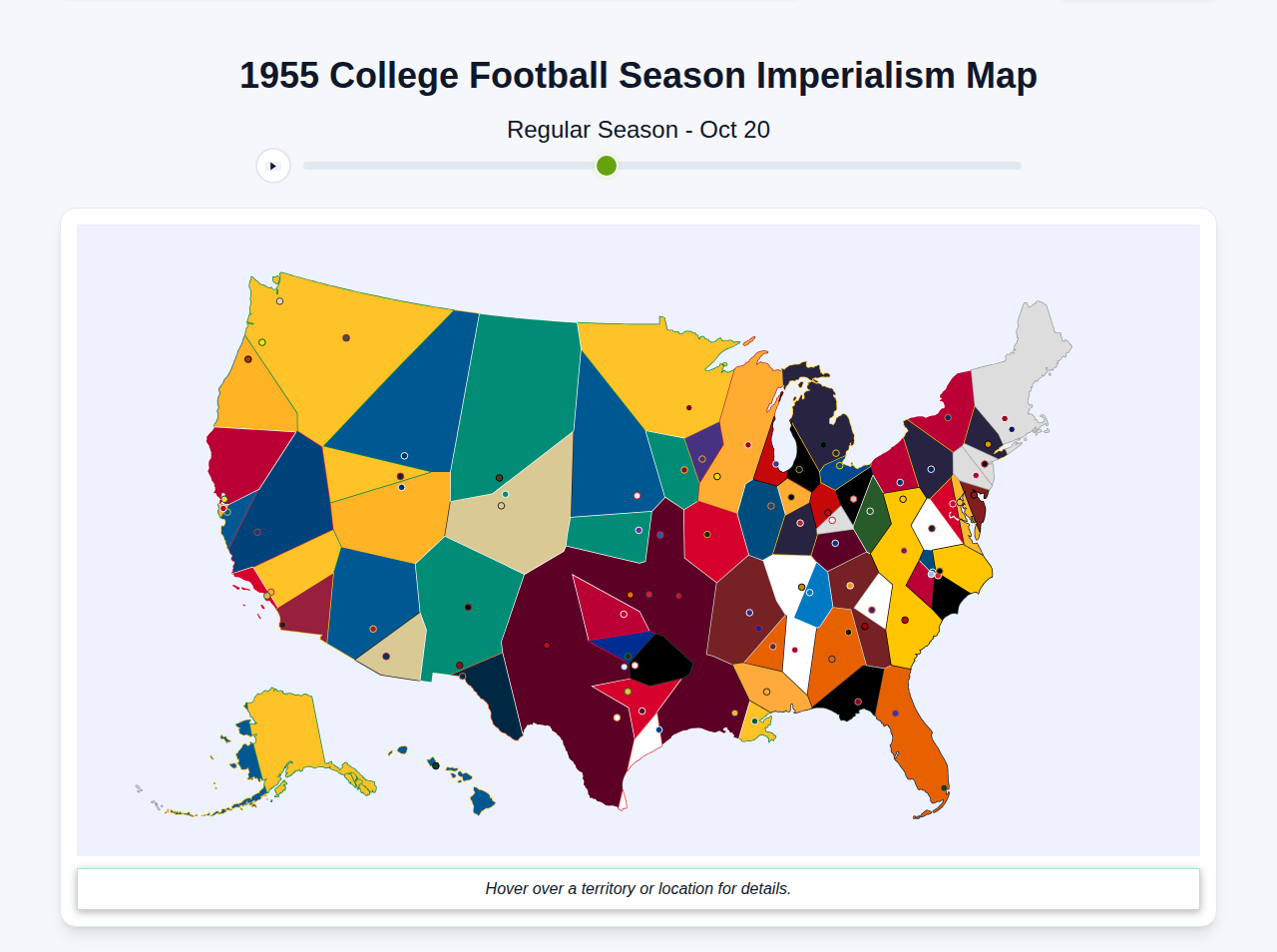Select the team dot in Washington state
This screenshot has width=1277, height=952.
pos(279,301)
